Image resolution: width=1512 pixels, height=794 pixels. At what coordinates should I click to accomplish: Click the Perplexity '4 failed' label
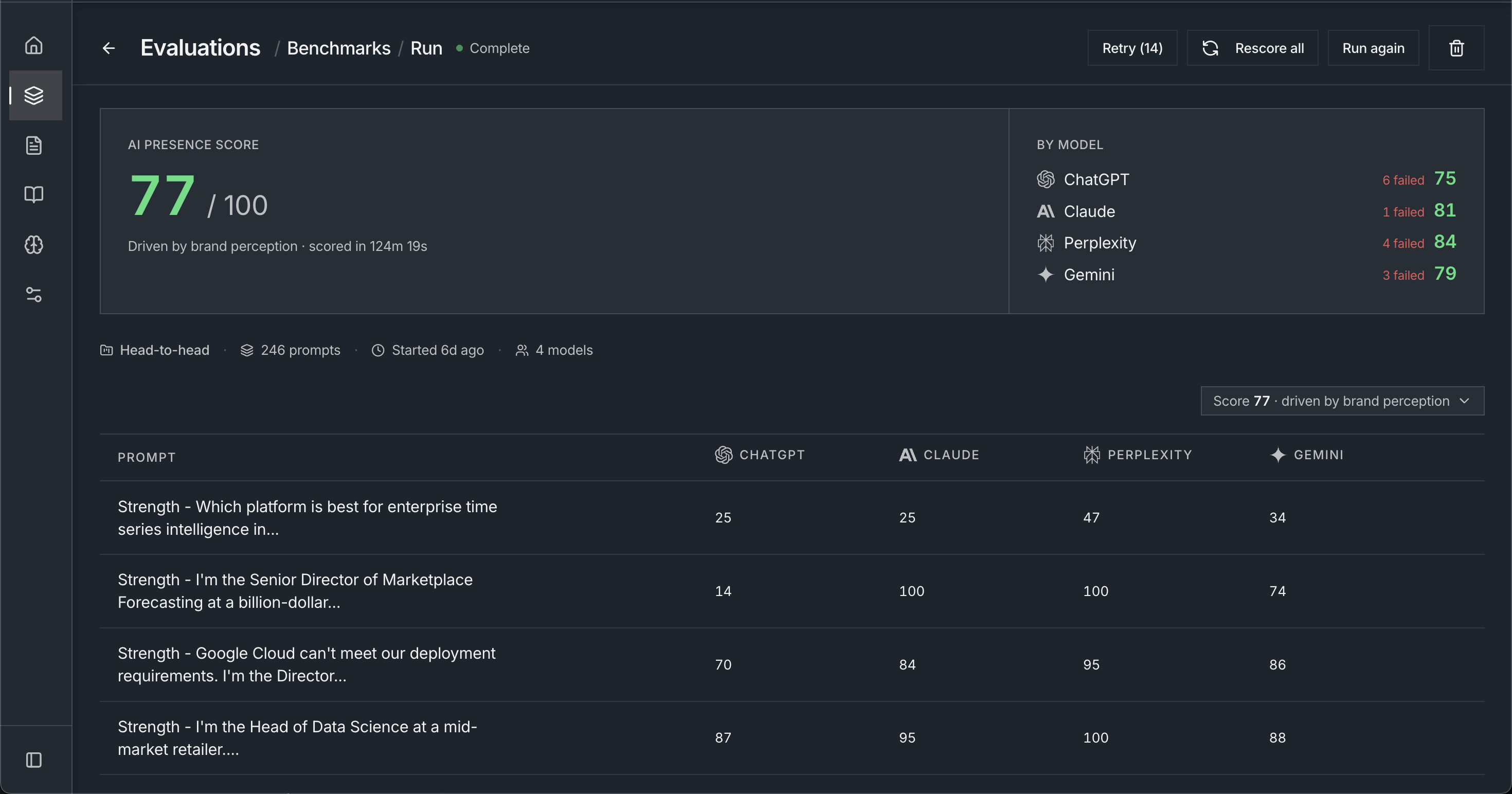point(1403,244)
